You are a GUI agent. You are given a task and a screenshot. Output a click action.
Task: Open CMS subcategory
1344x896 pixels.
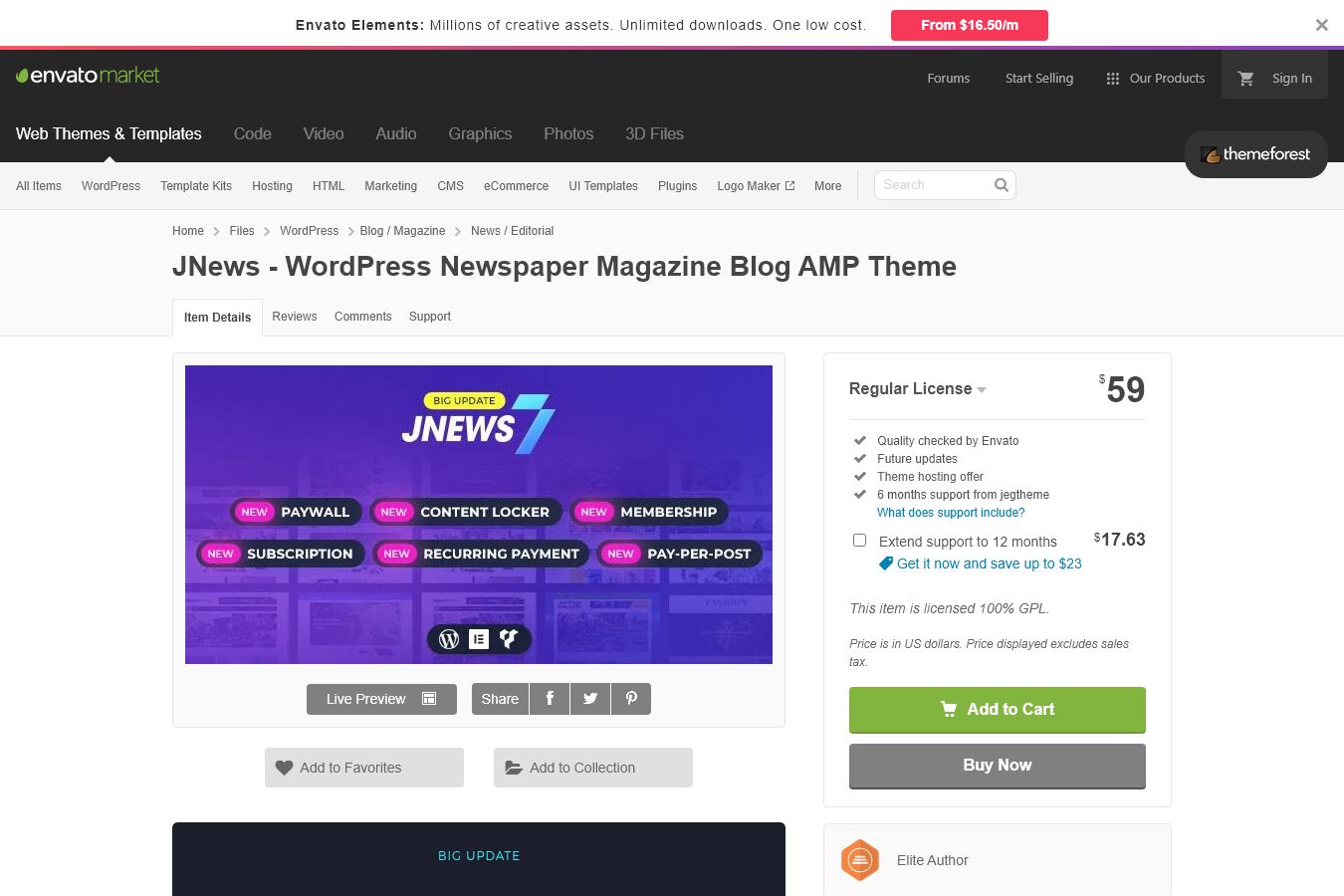click(x=450, y=186)
